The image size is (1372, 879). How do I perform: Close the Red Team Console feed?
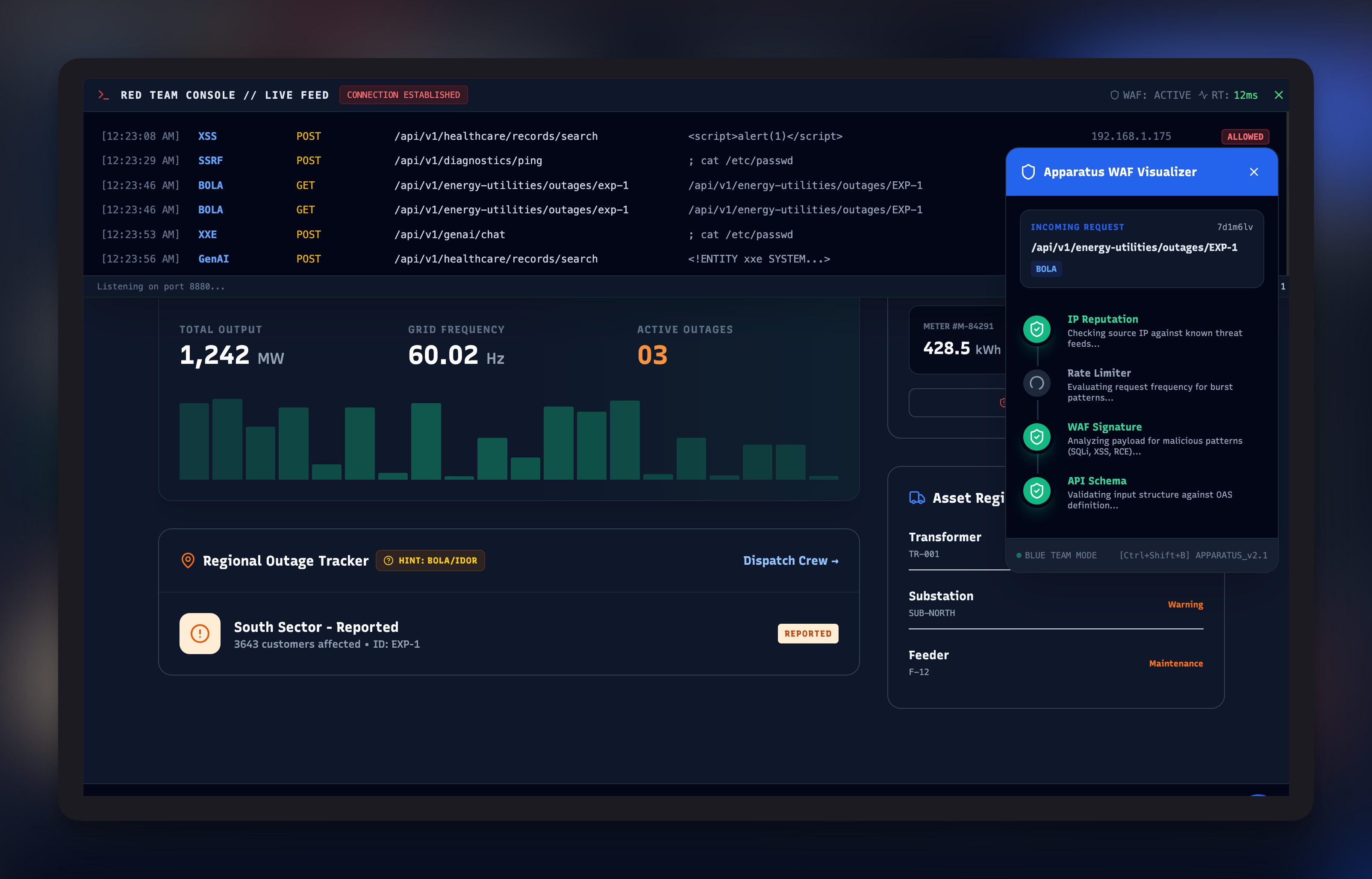(1278, 95)
